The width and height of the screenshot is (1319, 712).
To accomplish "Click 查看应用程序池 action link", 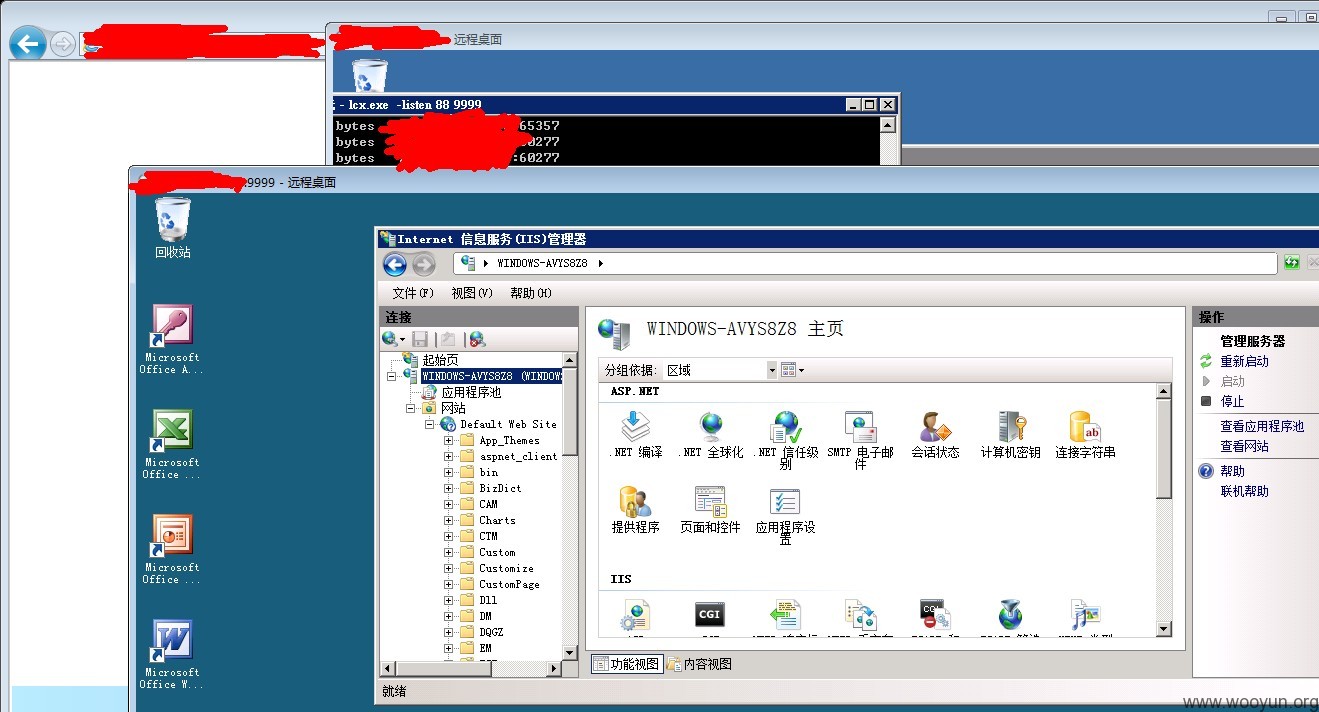I will coord(1262,426).
